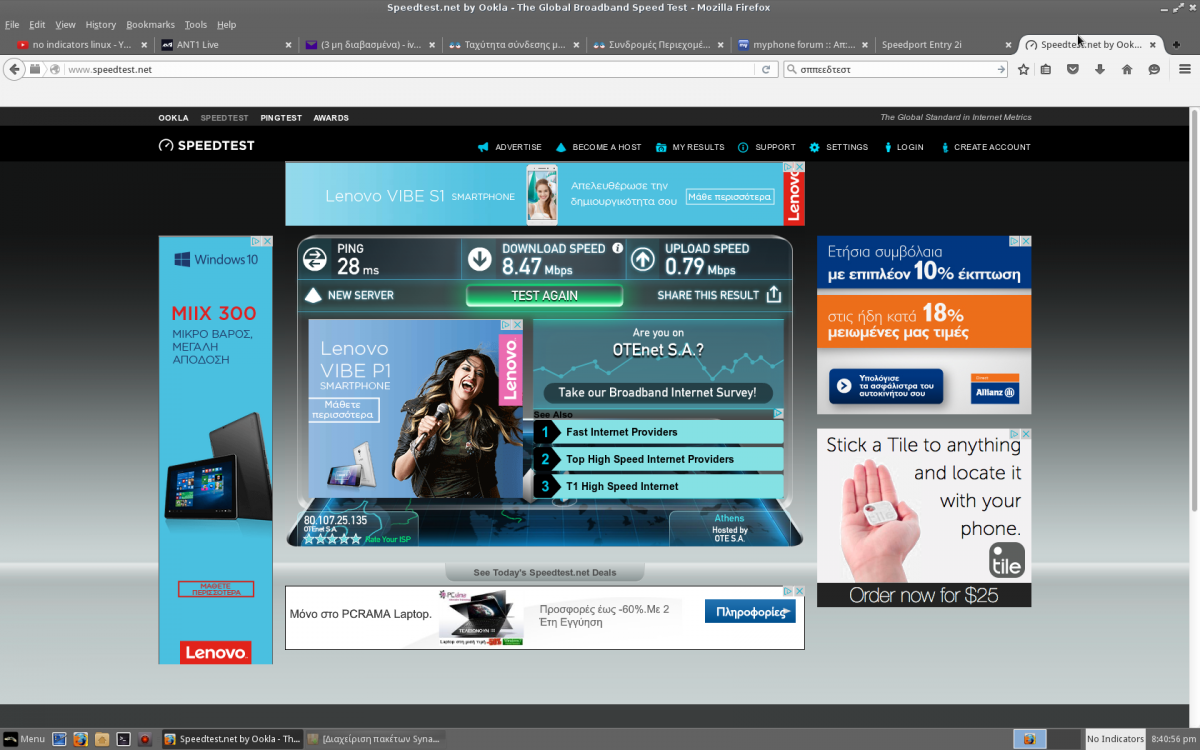Open the taskbar Menu button

[x=24, y=739]
